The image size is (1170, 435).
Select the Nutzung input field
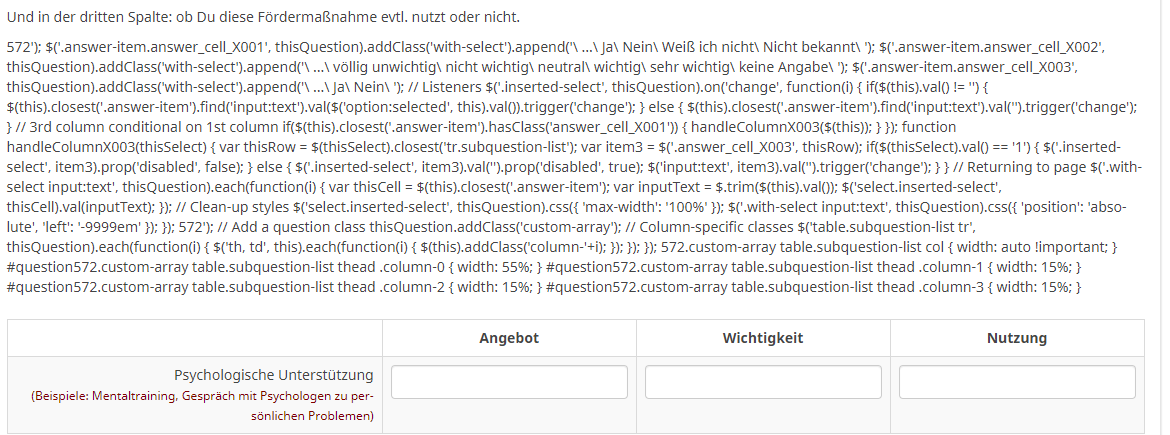[x=1017, y=382]
